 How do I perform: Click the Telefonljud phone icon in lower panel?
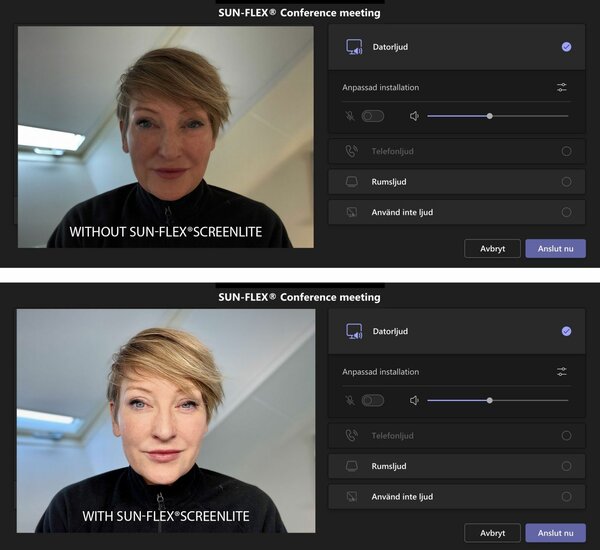[x=352, y=436]
